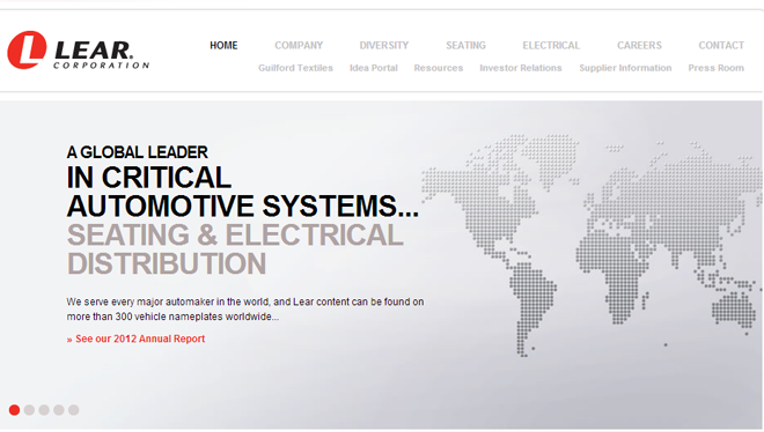Open the CONTACT page

[721, 45]
